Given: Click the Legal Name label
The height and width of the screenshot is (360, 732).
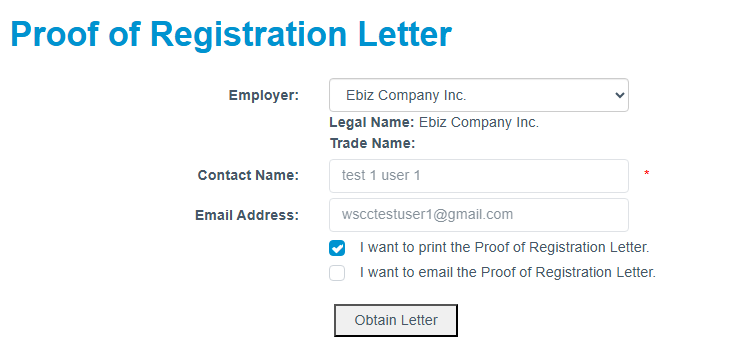Looking at the screenshot, I should click(x=372, y=122).
